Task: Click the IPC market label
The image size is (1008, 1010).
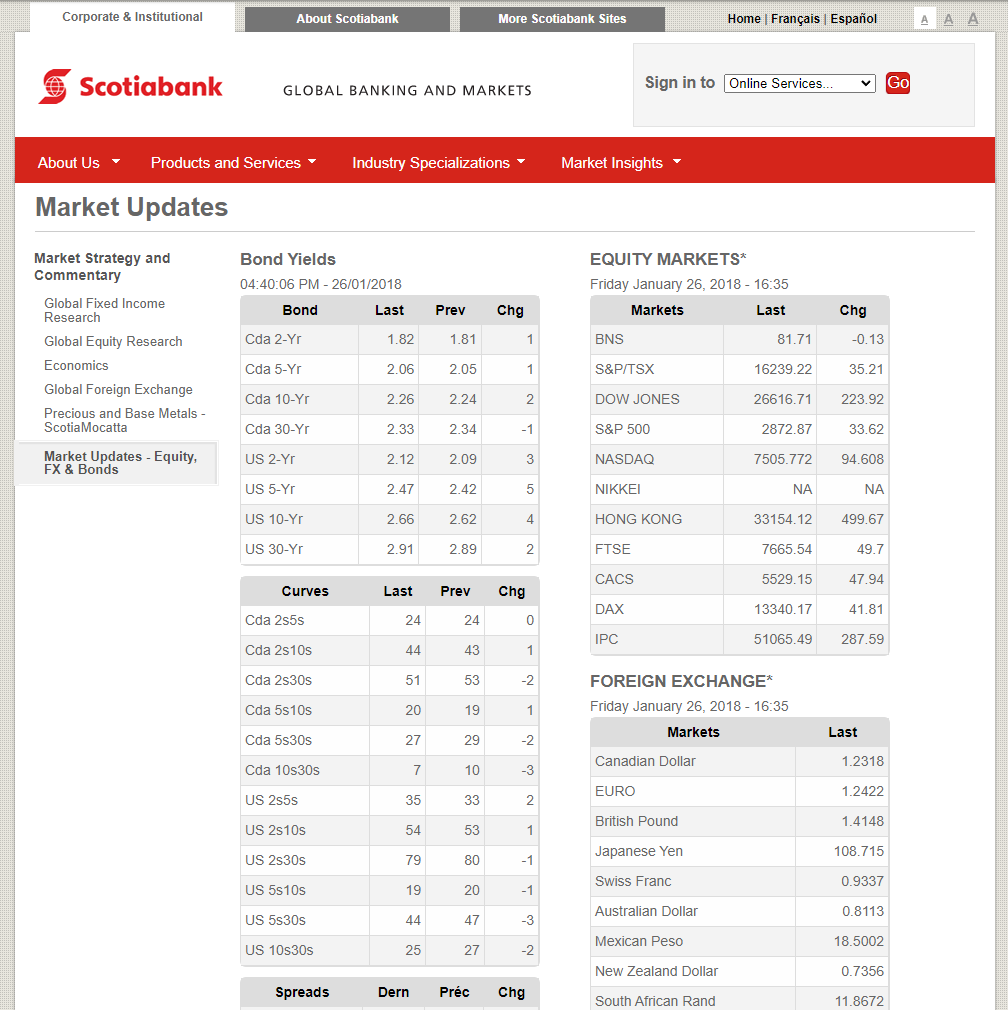Action: pos(606,640)
